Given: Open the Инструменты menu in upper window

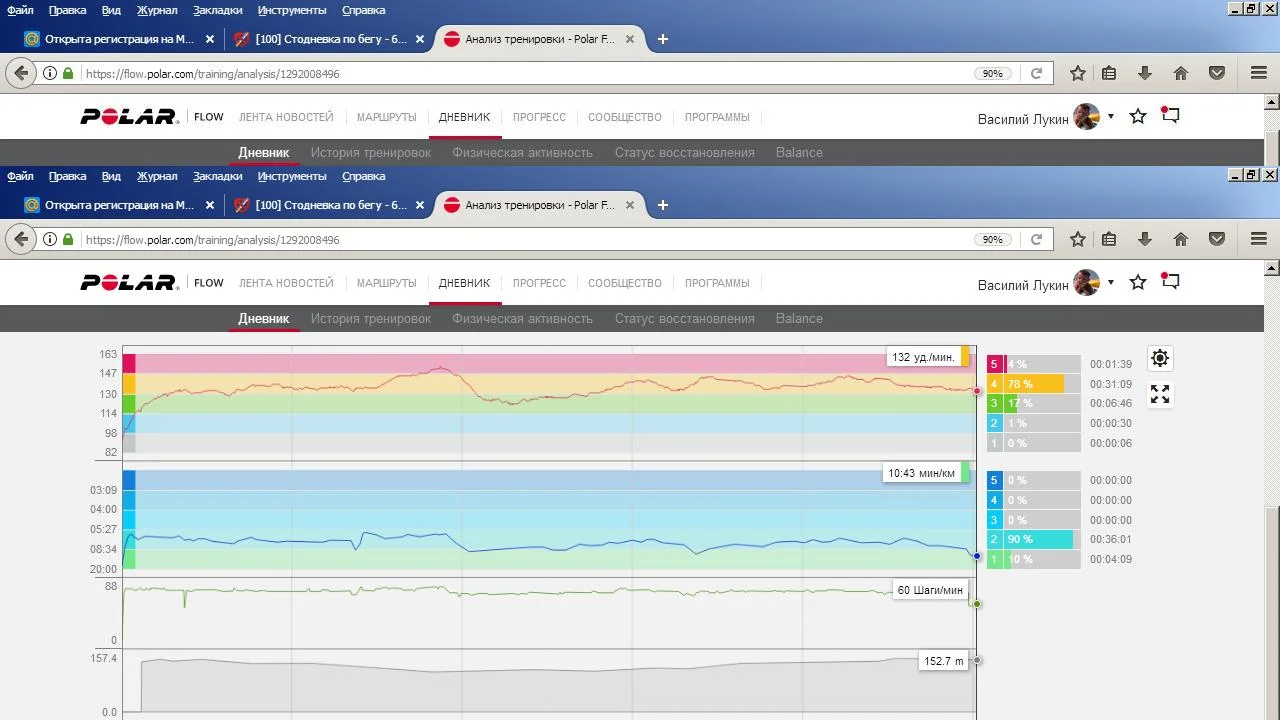Looking at the screenshot, I should (x=292, y=10).
